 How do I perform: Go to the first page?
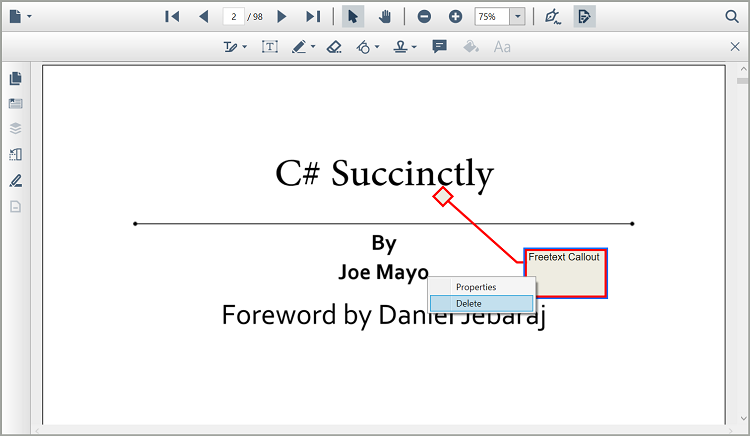pos(172,17)
